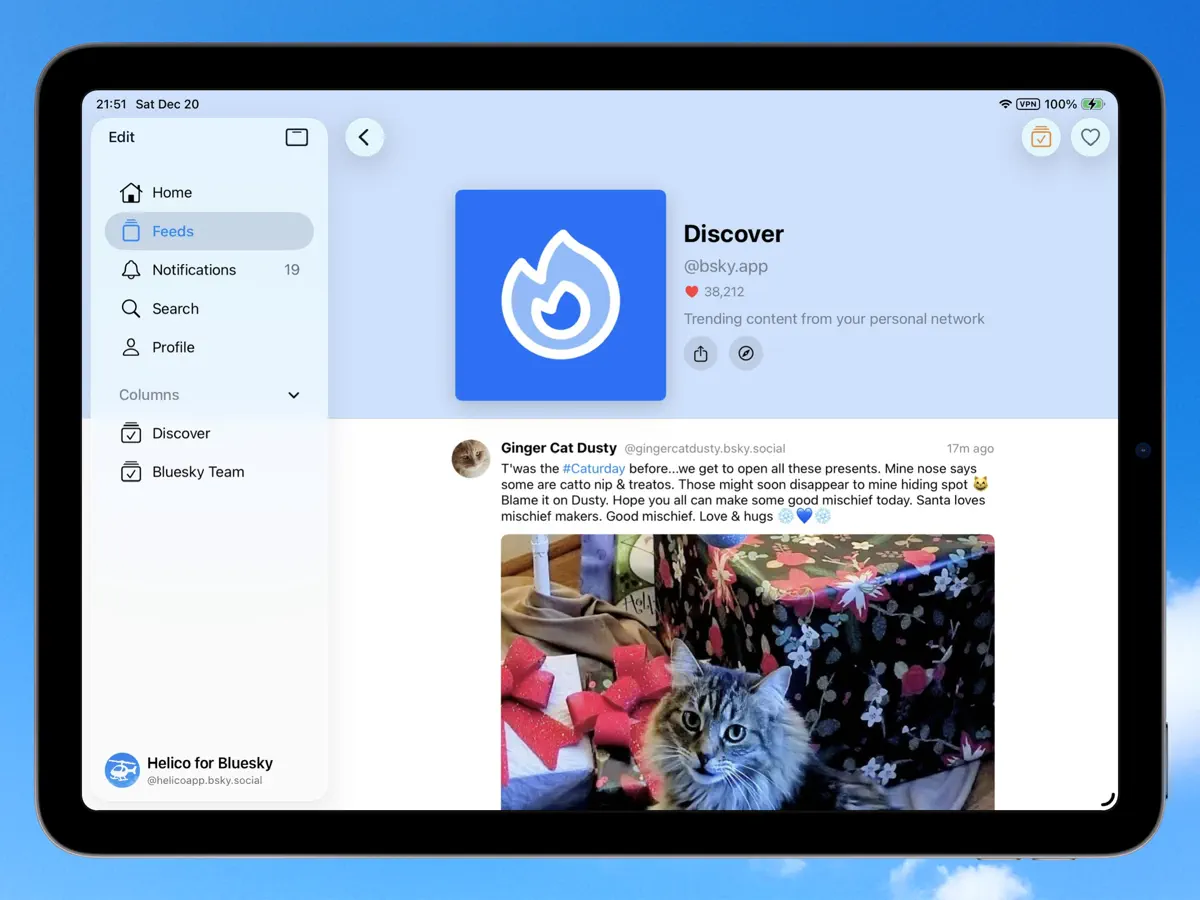Click the Columns section label
The width and height of the screenshot is (1200, 900).
coord(149,395)
